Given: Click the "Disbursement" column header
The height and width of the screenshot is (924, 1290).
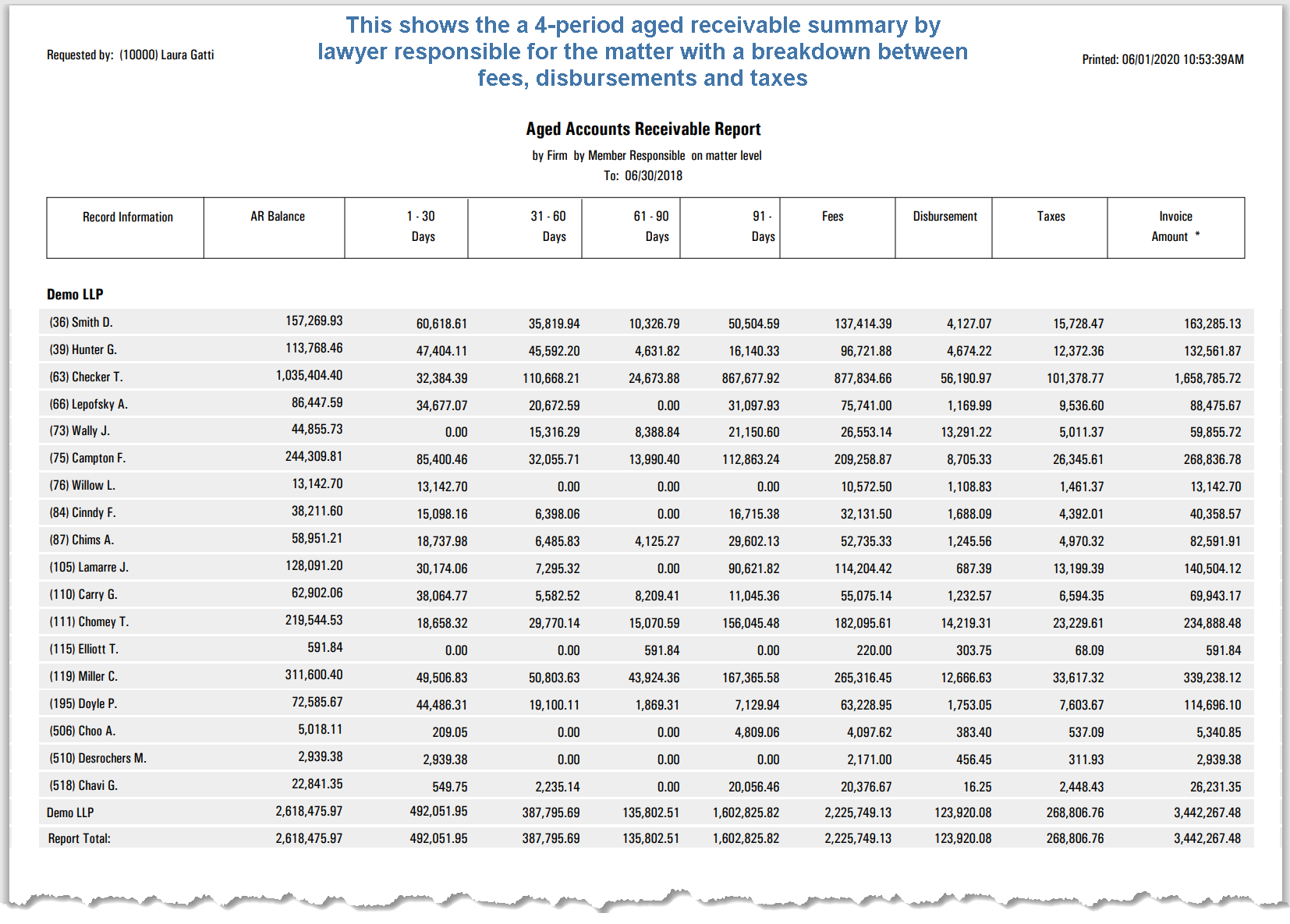Looking at the screenshot, I should point(945,216).
